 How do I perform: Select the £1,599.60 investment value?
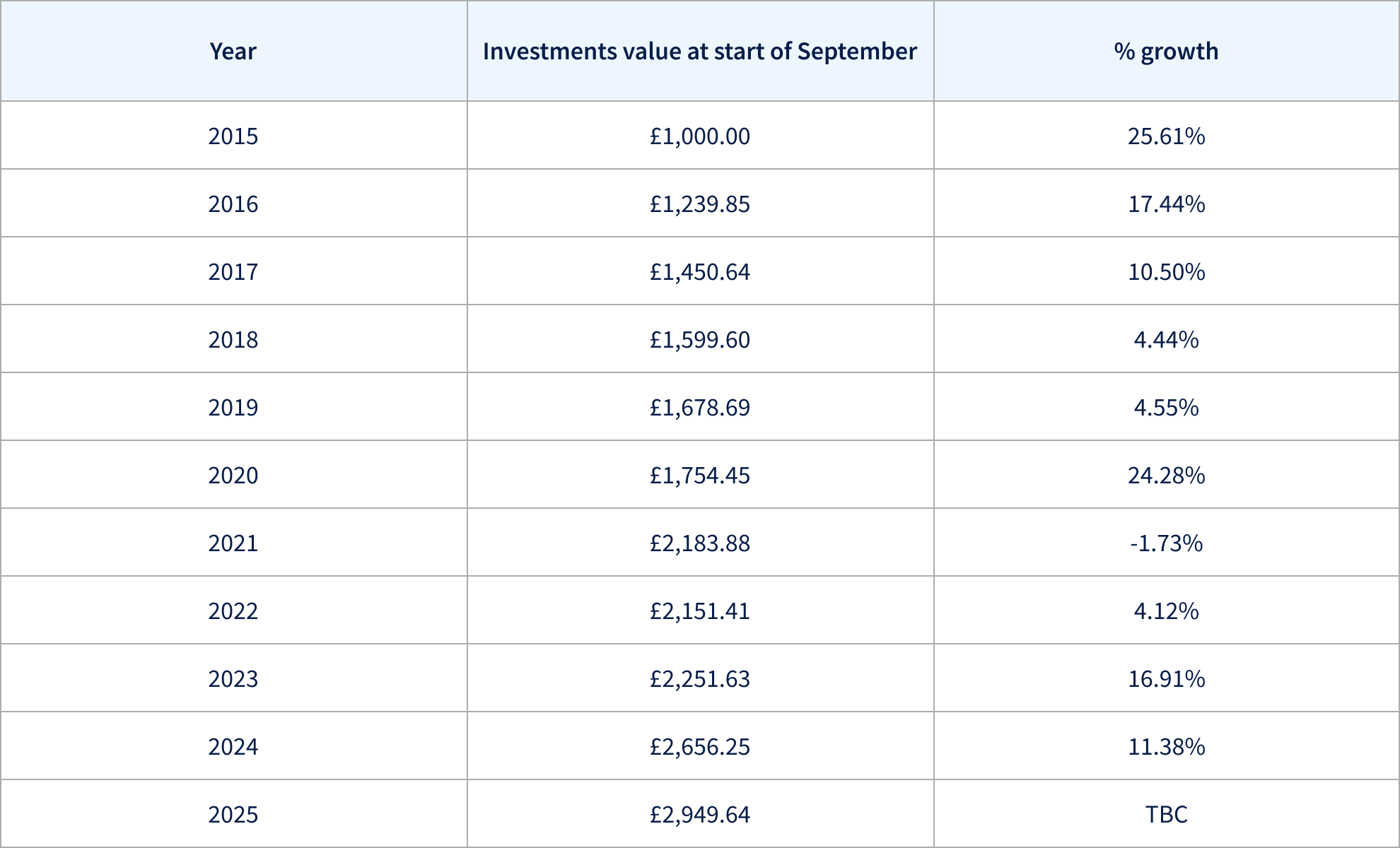pos(700,339)
